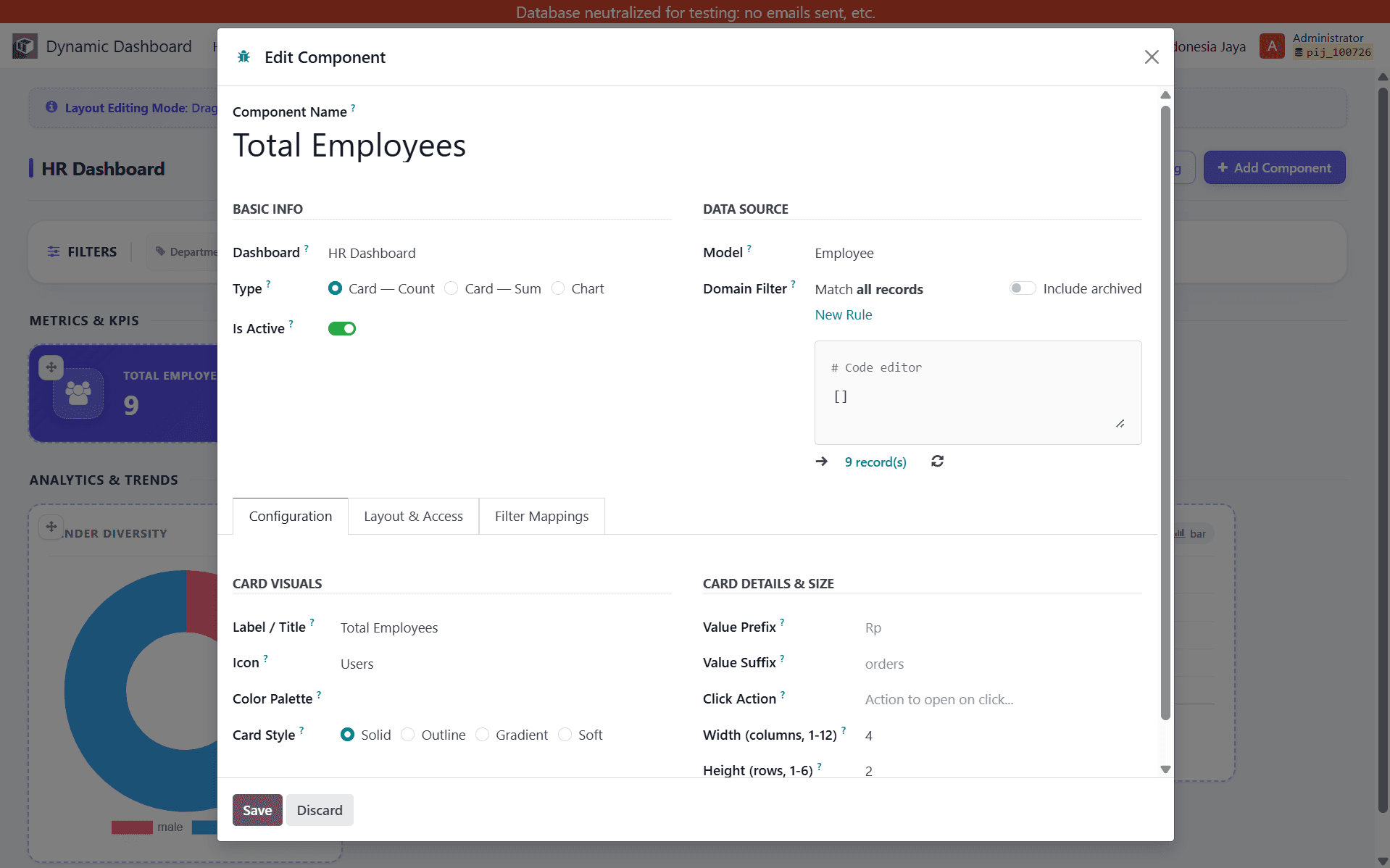Open the Icon selection field
This screenshot has height=868, width=1390.
(x=506, y=664)
